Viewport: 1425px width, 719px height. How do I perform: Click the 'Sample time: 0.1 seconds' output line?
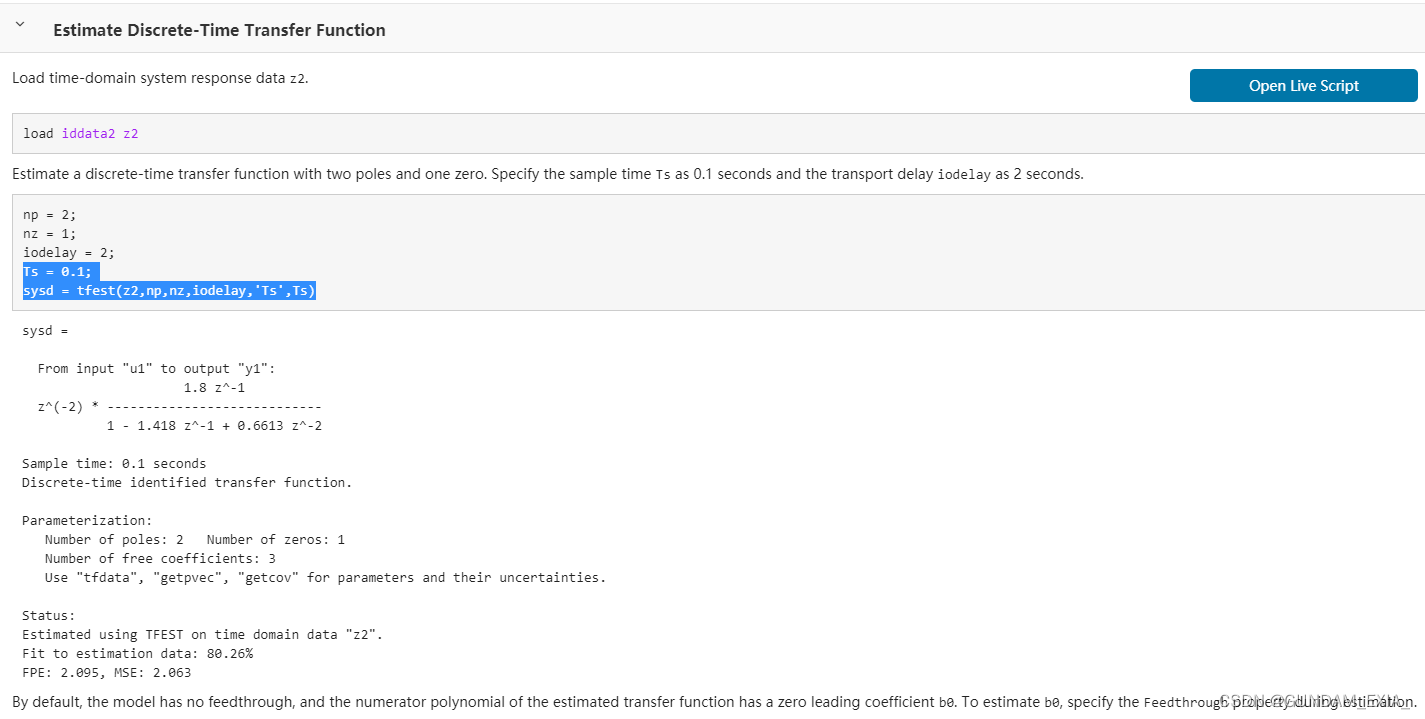tap(114, 464)
